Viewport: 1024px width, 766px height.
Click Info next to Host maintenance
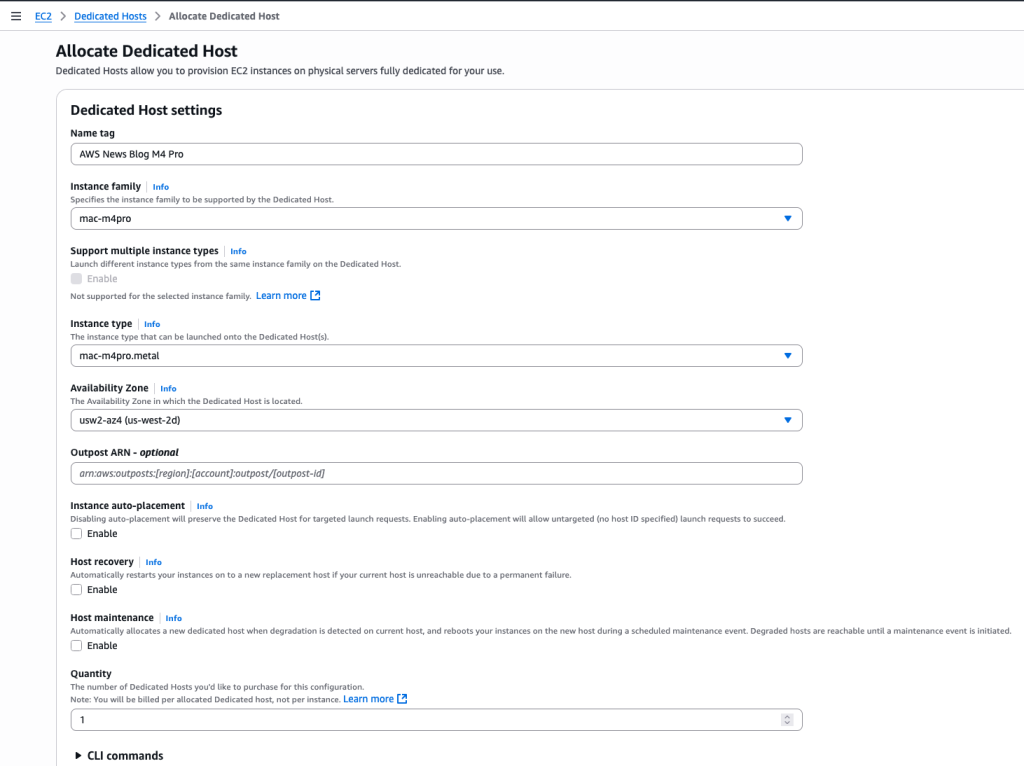coord(173,618)
